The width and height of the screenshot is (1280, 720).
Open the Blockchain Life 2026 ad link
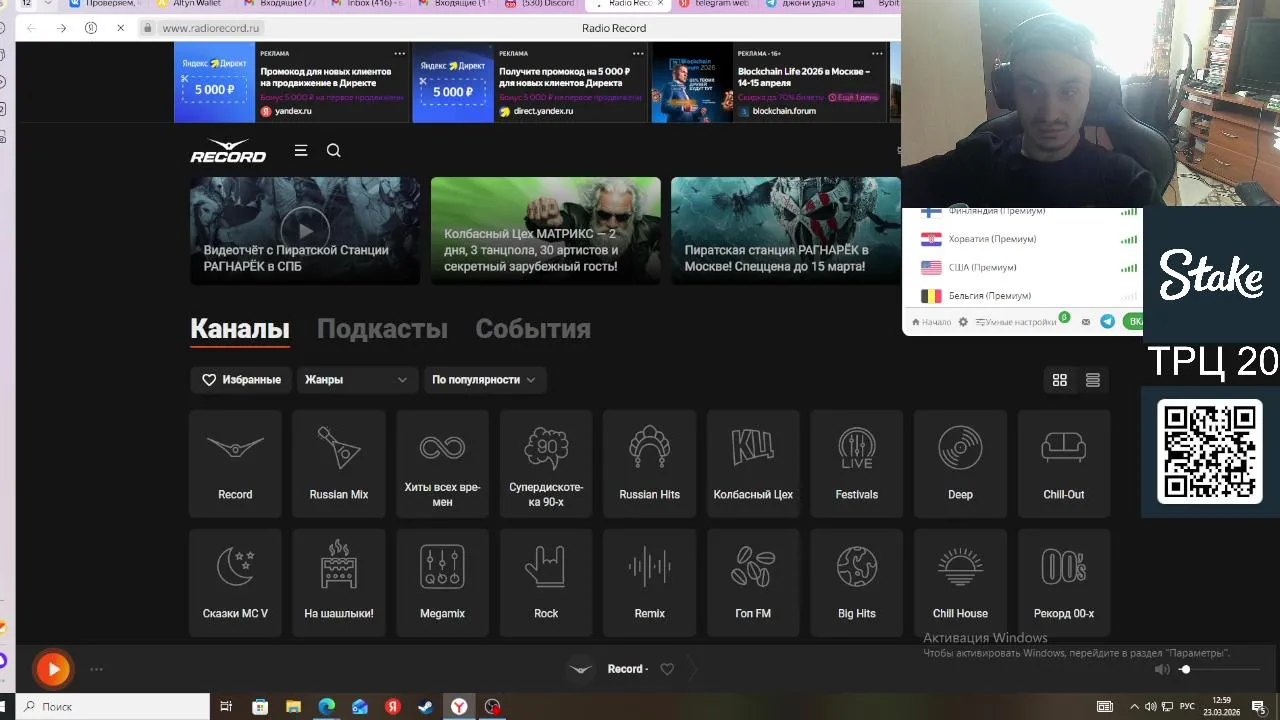click(x=770, y=82)
